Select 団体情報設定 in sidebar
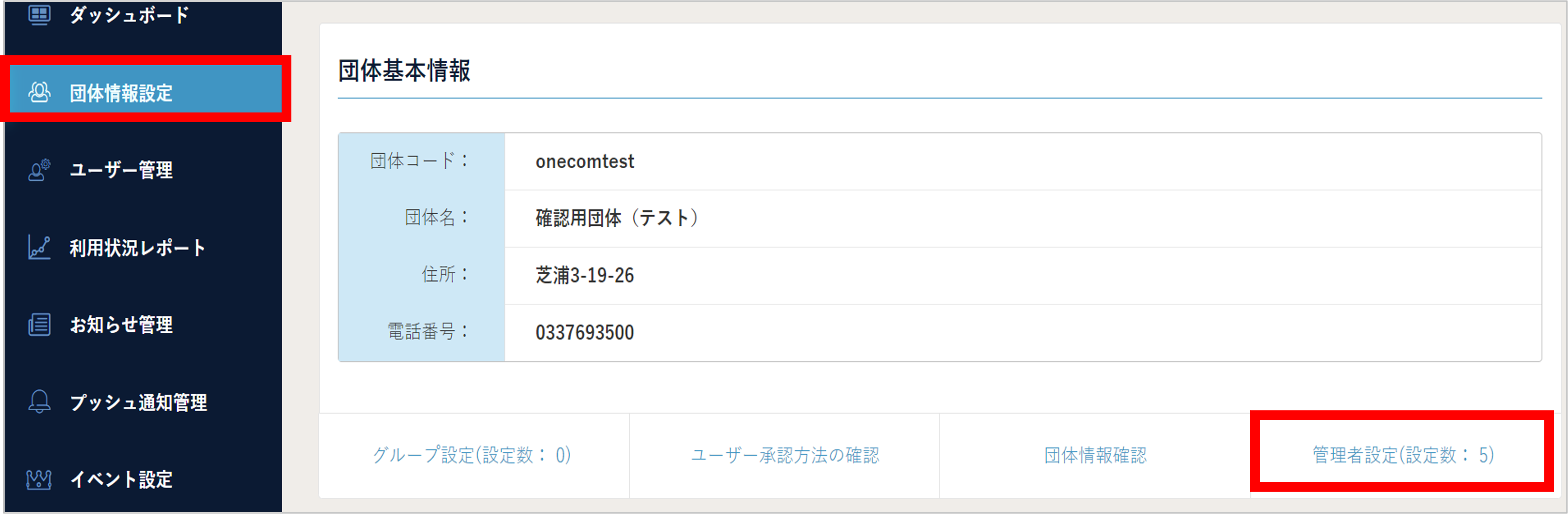The height and width of the screenshot is (514, 1568). tap(121, 93)
